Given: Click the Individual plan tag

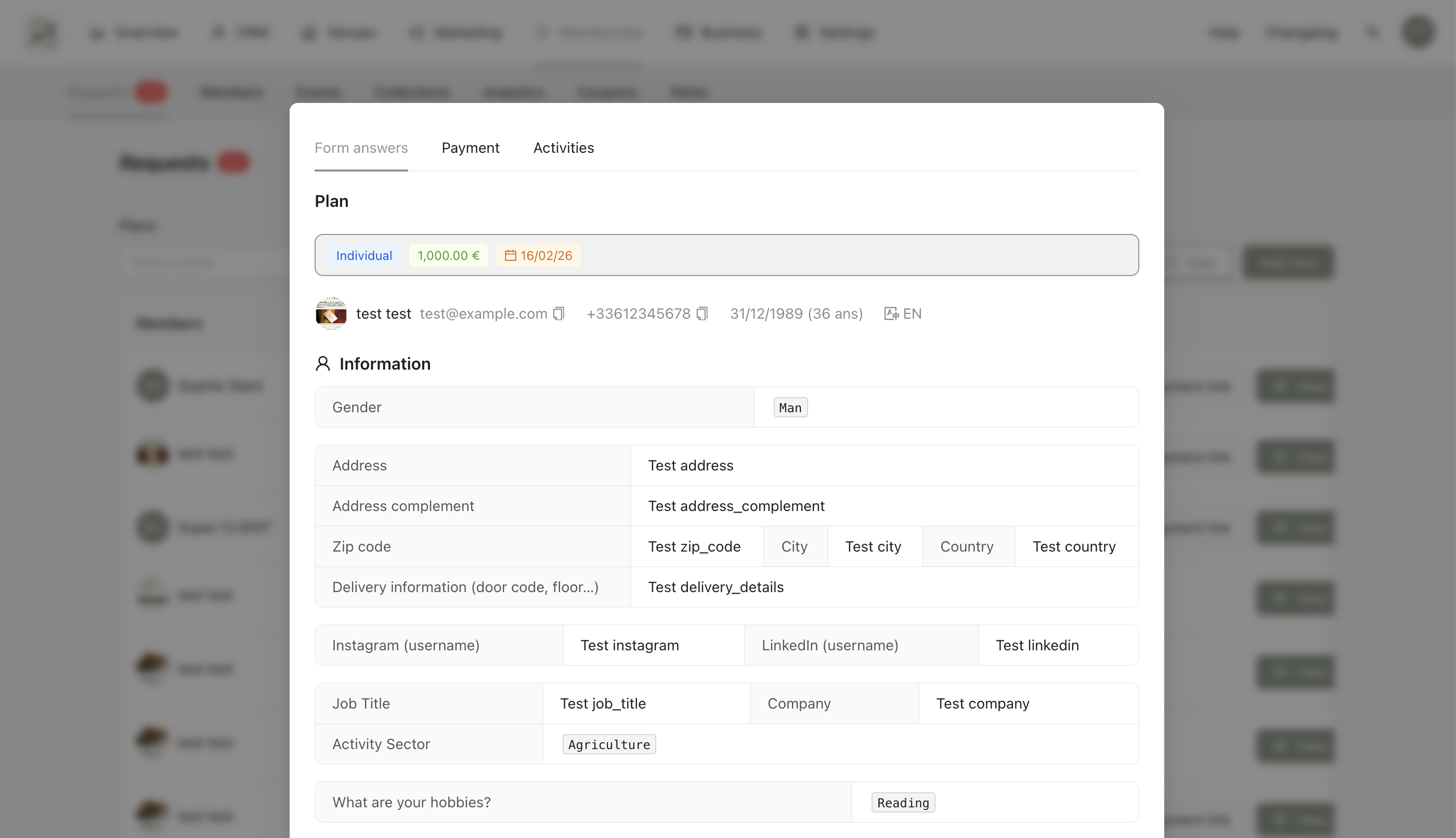Looking at the screenshot, I should (364, 256).
